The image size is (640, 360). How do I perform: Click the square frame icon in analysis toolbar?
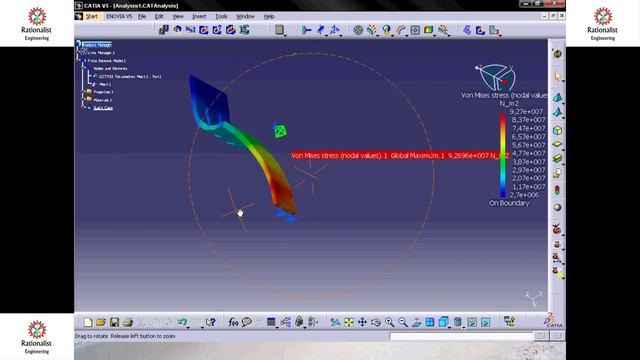pyautogui.click(x=415, y=30)
